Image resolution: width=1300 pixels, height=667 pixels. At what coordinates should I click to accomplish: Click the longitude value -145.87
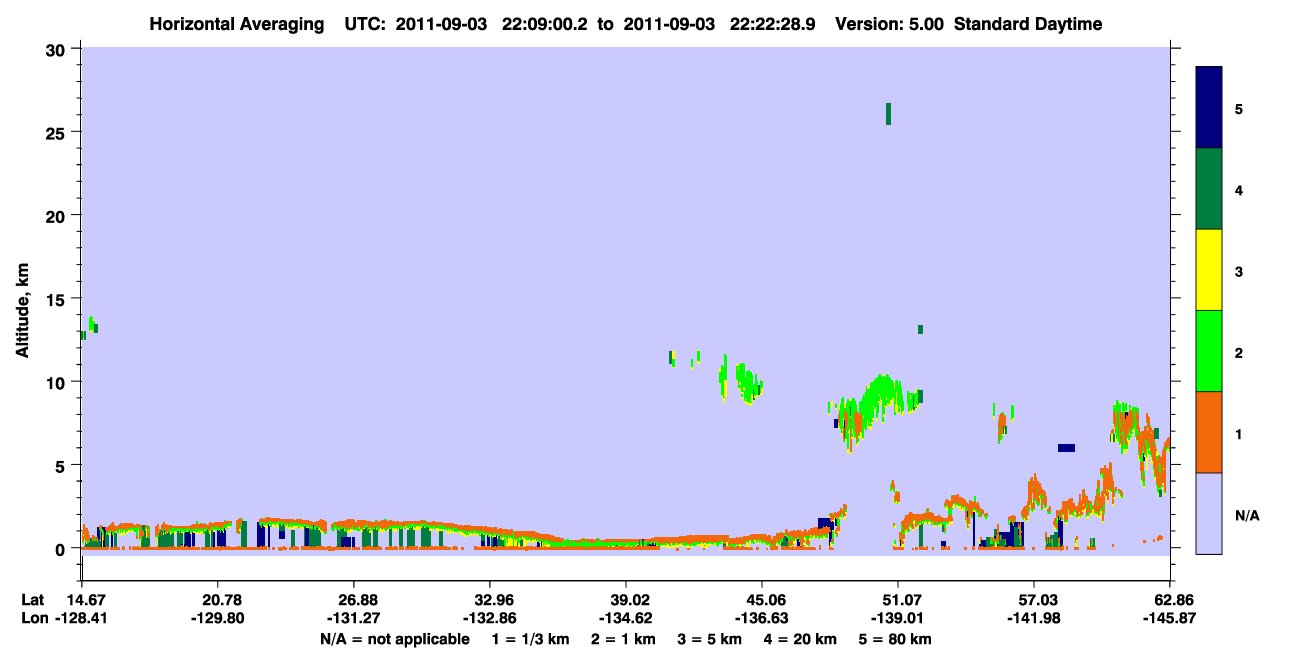pyautogui.click(x=1170, y=619)
